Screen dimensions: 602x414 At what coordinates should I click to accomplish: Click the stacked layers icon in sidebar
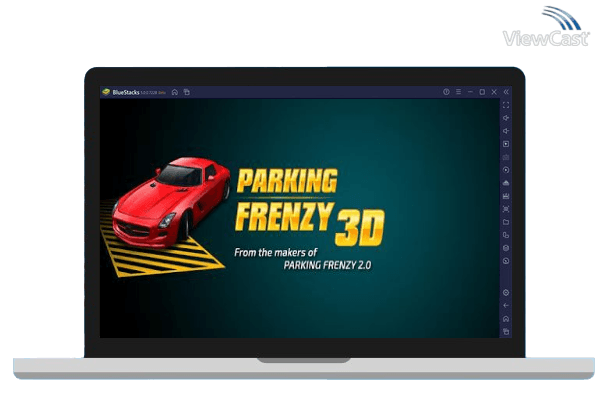tap(506, 248)
